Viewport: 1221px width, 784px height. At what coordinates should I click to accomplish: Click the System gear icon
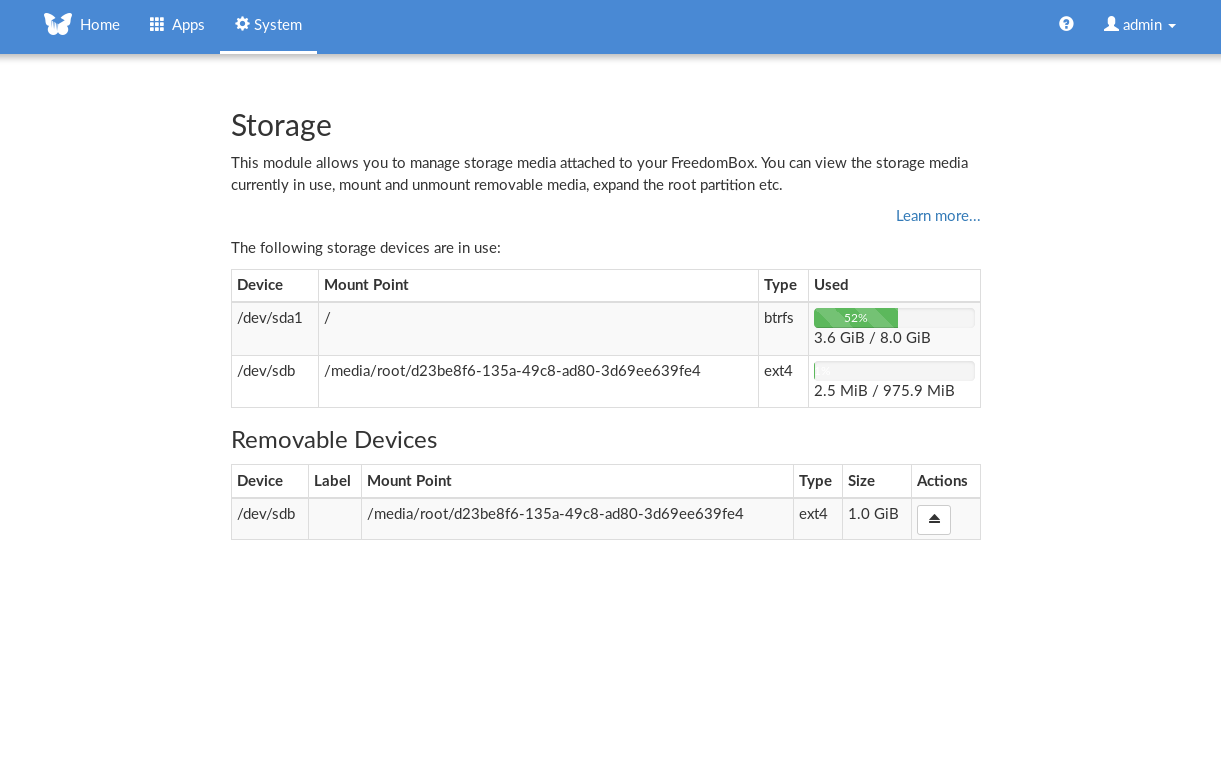[x=242, y=24]
